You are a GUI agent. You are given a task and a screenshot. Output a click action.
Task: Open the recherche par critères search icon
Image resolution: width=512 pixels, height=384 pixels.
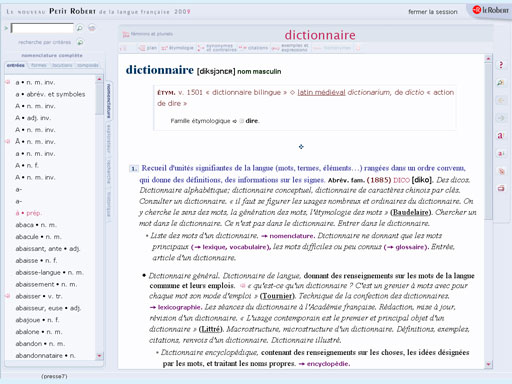pos(80,42)
